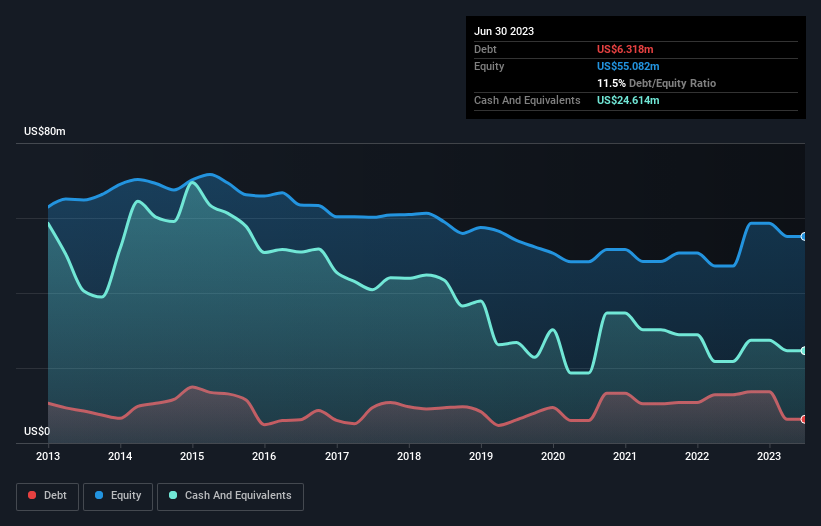Toggle the Debt series legend button
821x526 pixels.
[x=50, y=496]
